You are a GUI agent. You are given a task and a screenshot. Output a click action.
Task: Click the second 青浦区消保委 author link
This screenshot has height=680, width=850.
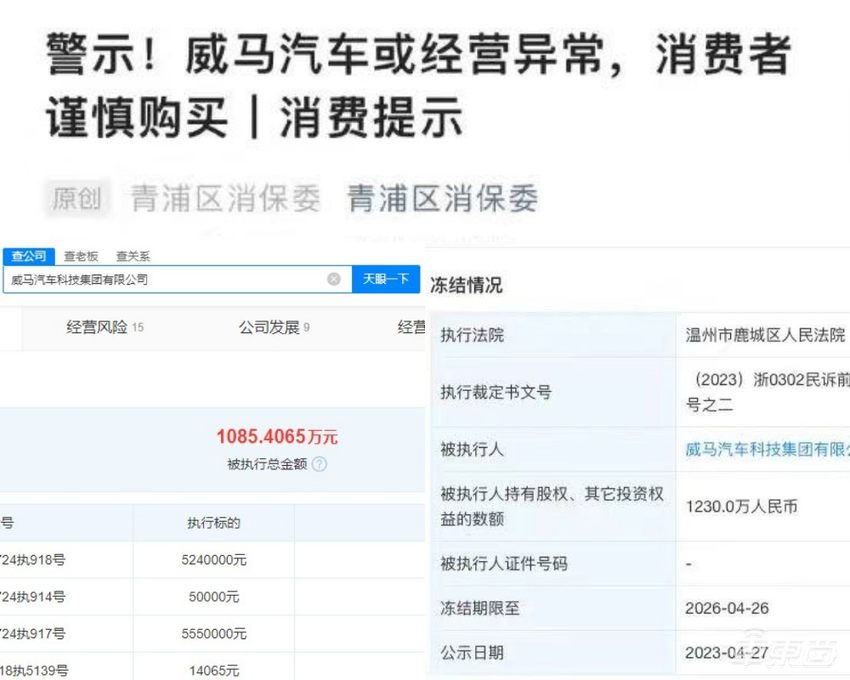click(x=441, y=198)
